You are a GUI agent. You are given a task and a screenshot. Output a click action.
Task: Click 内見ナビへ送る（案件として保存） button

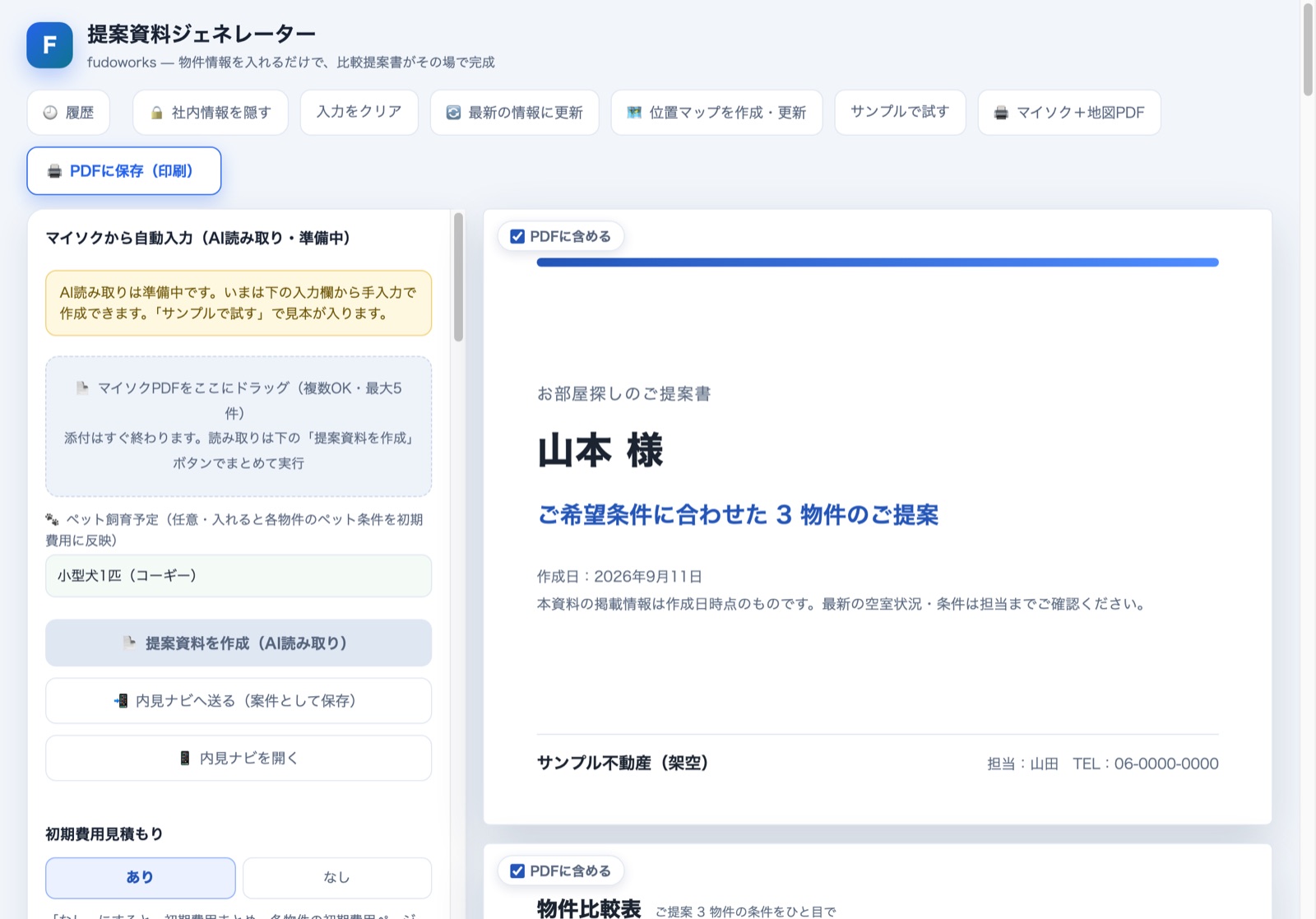[x=239, y=701]
